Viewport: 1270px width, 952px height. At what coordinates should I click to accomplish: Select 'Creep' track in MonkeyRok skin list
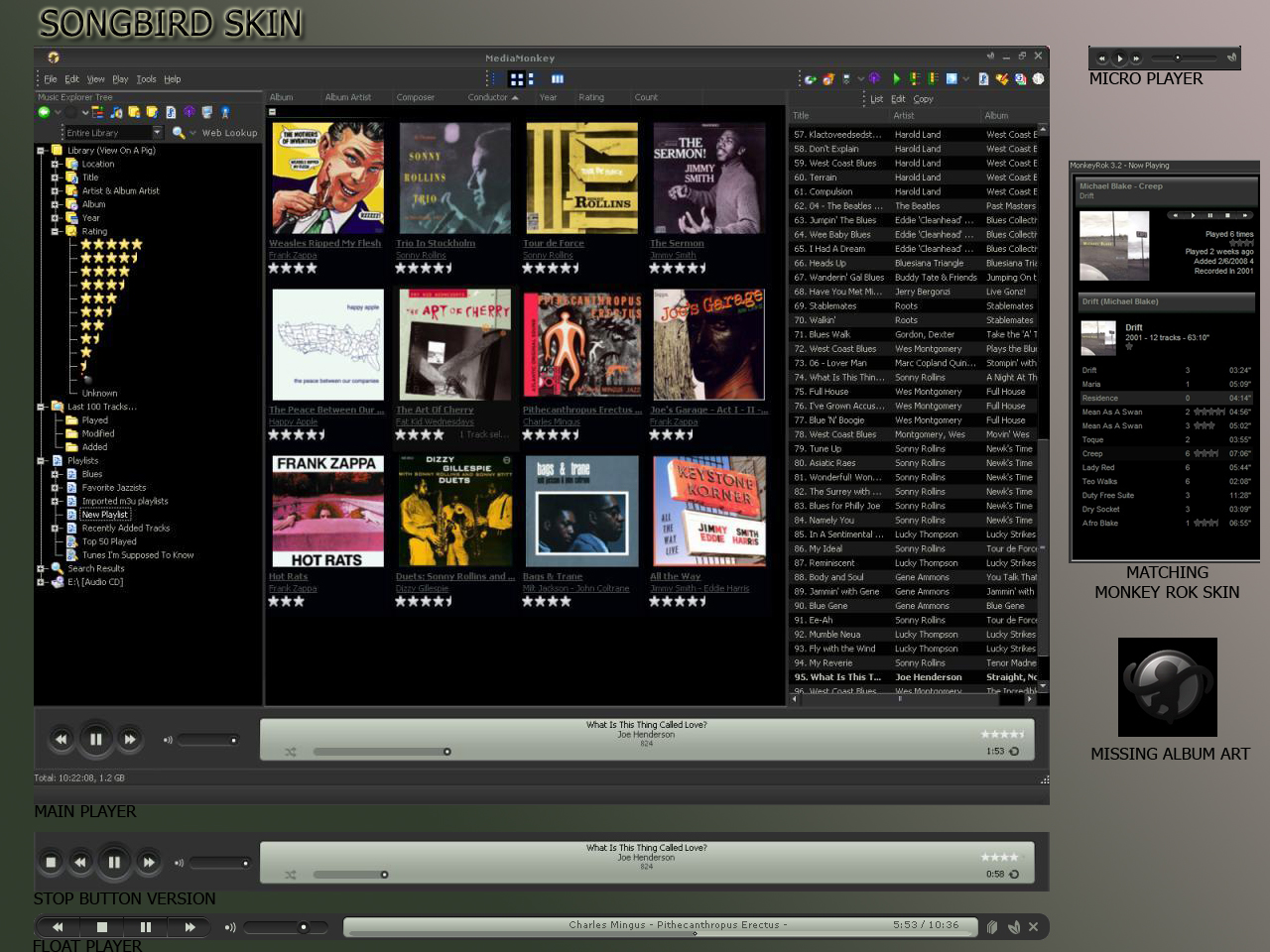click(x=1166, y=453)
